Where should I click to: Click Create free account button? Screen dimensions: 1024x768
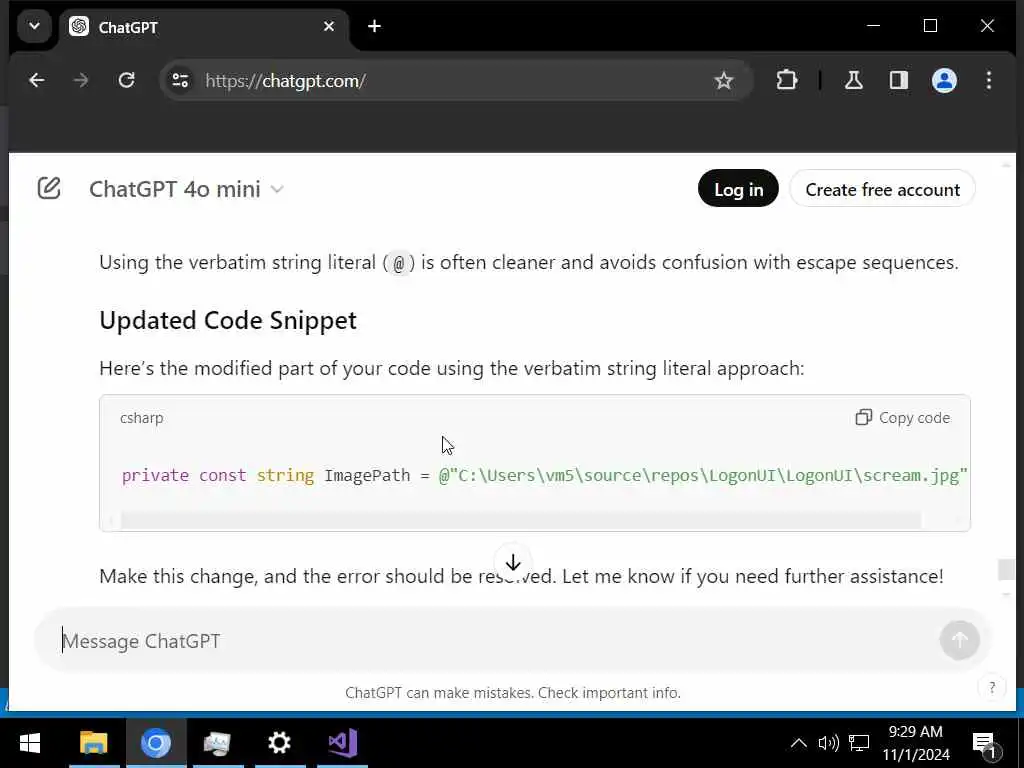click(882, 189)
